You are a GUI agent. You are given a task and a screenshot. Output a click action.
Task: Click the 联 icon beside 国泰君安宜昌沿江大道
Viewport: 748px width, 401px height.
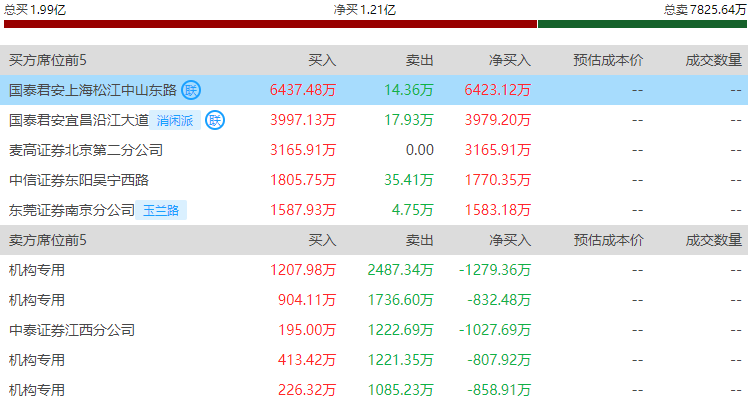tap(215, 120)
